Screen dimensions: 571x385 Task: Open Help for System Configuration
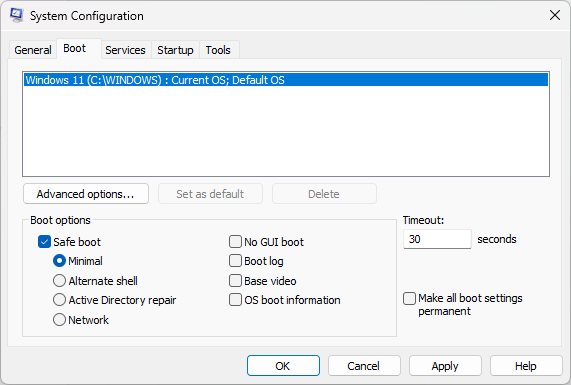pos(526,366)
